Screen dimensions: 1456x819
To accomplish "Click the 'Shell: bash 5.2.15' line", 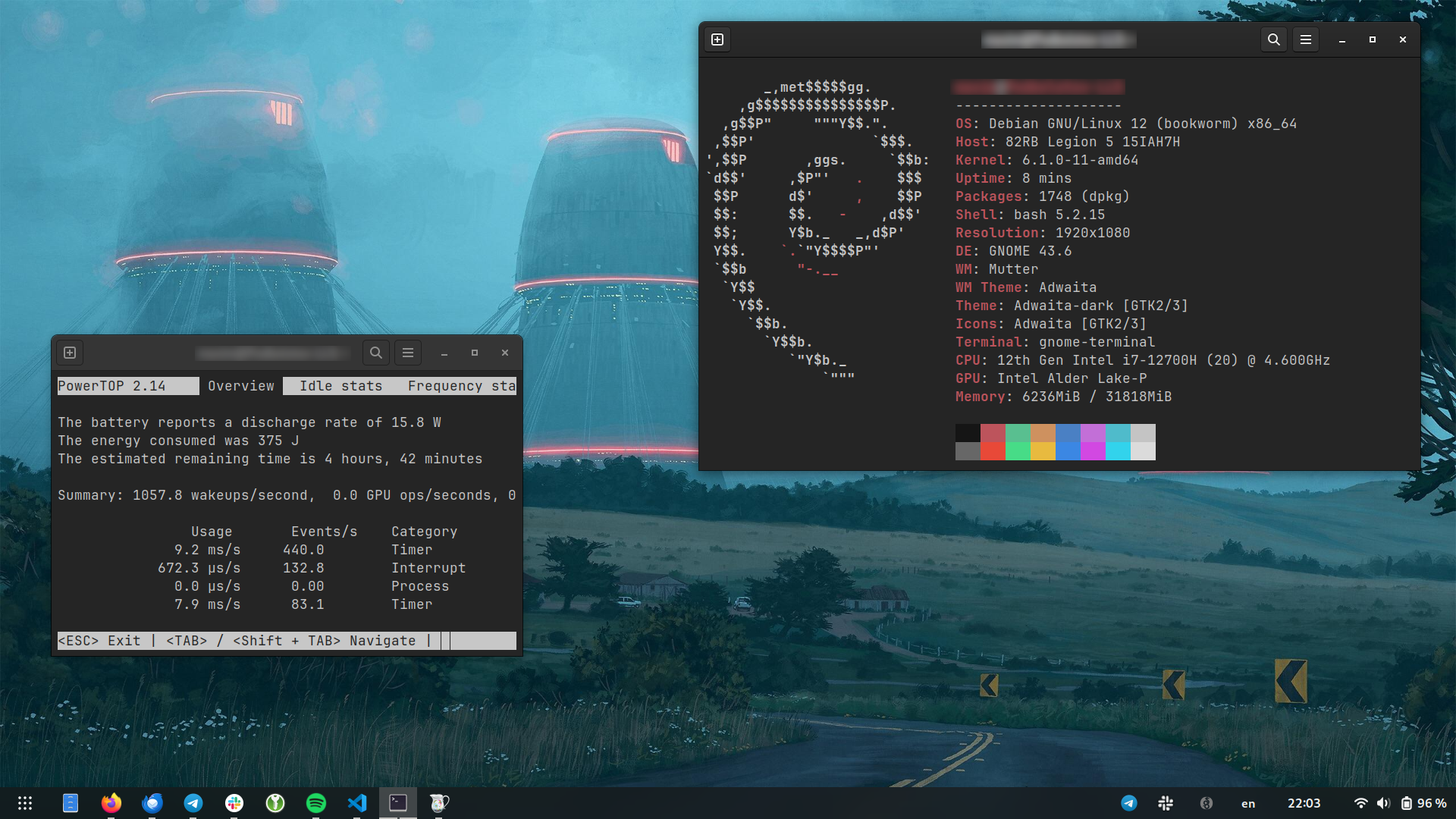I will click(x=1030, y=215).
